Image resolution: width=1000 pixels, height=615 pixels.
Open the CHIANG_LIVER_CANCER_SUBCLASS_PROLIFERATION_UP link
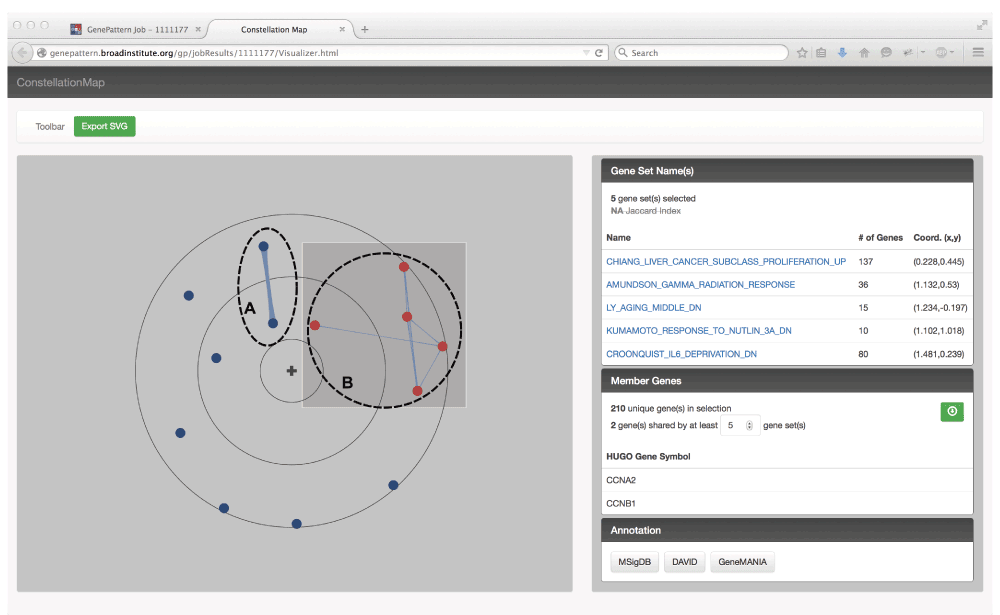tap(725, 262)
